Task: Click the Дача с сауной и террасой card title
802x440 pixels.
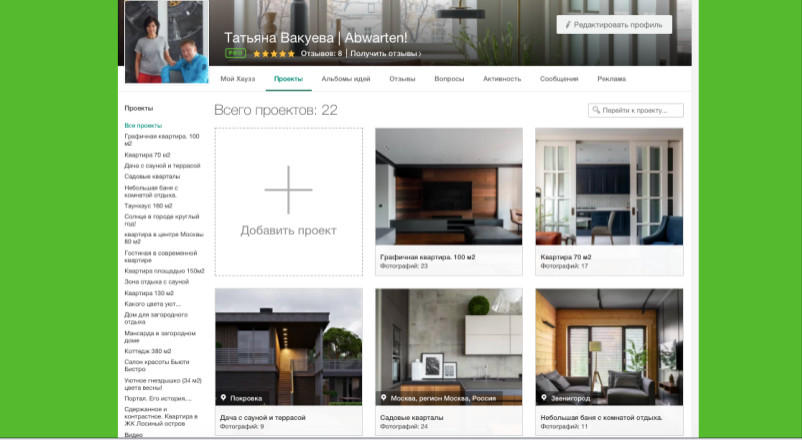Action: point(262,417)
